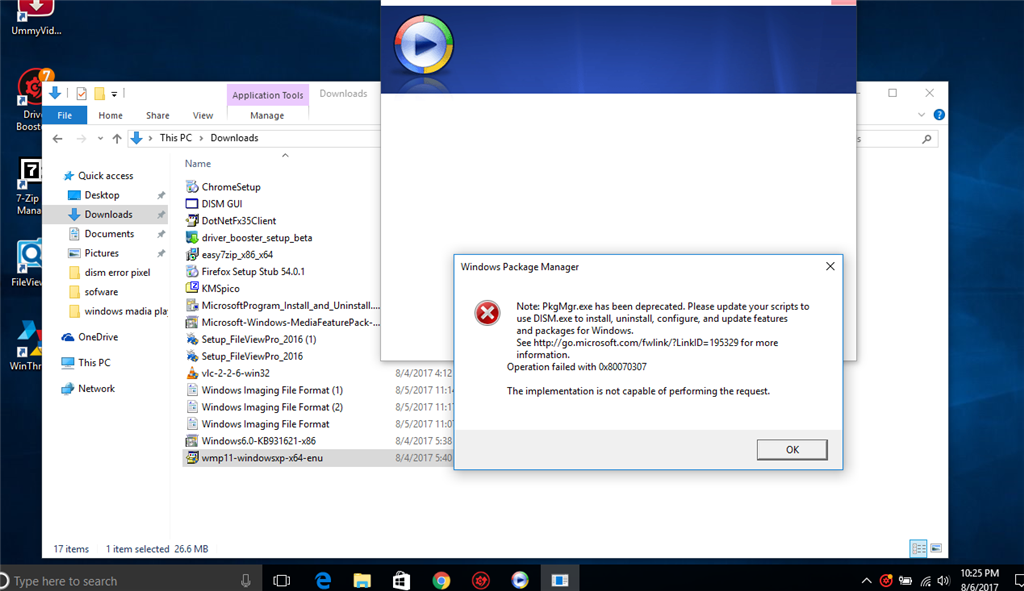This screenshot has height=591, width=1024.
Task: Click New Folder icon in Quick Access Toolbar
Action: 99,94
